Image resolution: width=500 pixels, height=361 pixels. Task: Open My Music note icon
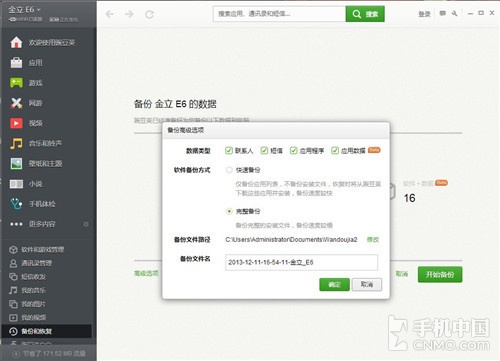coord(13,290)
